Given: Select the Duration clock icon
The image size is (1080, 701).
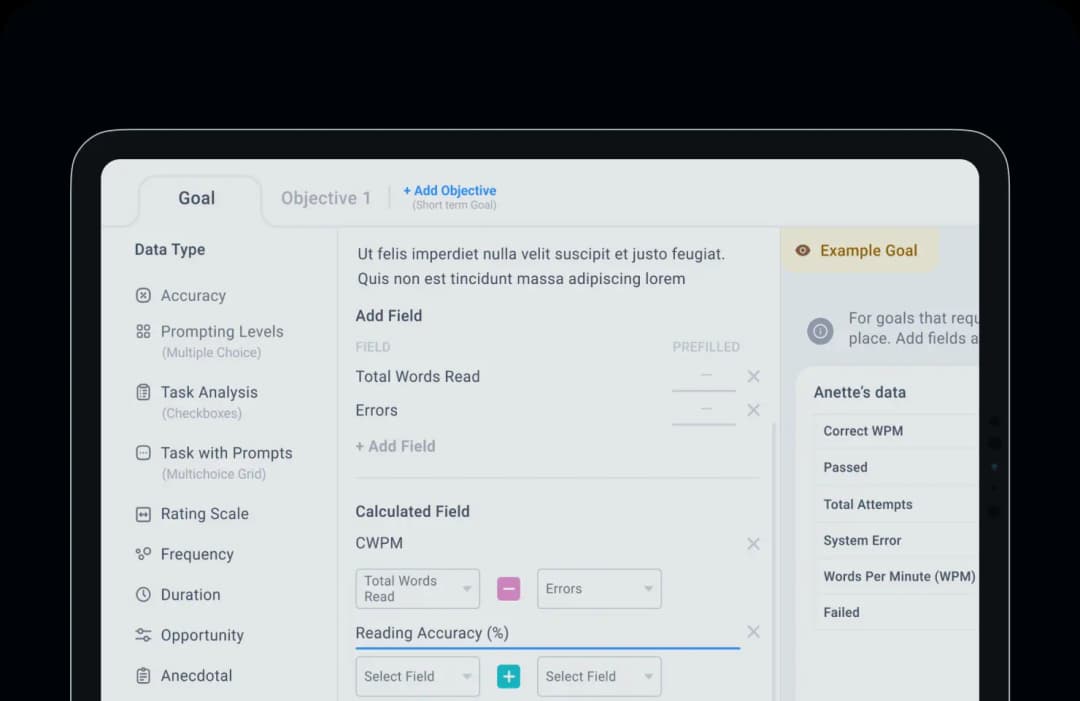Looking at the screenshot, I should click(x=143, y=594).
